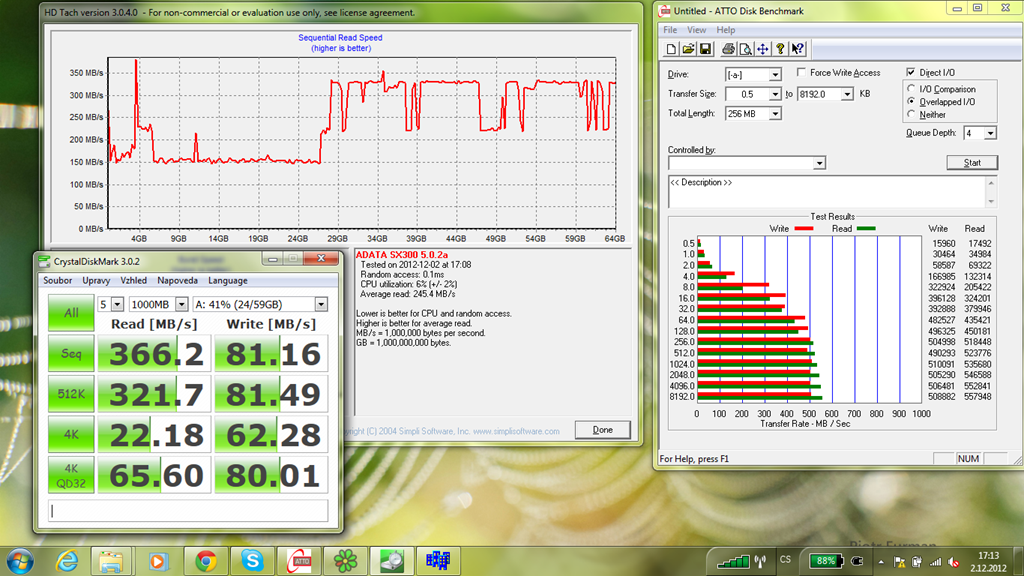Open the View menu in ATTO
Image resolution: width=1024 pixels, height=576 pixels.
coord(696,30)
